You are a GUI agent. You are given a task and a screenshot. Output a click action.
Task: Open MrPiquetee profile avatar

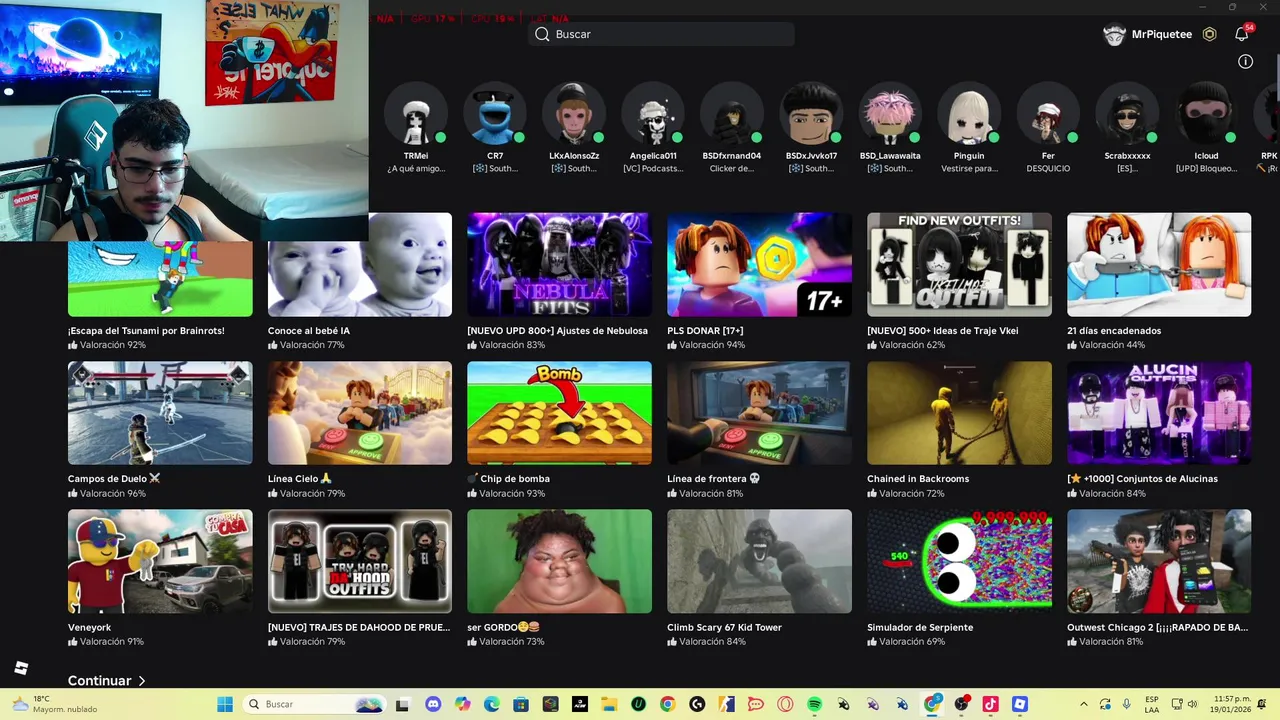coord(1114,34)
